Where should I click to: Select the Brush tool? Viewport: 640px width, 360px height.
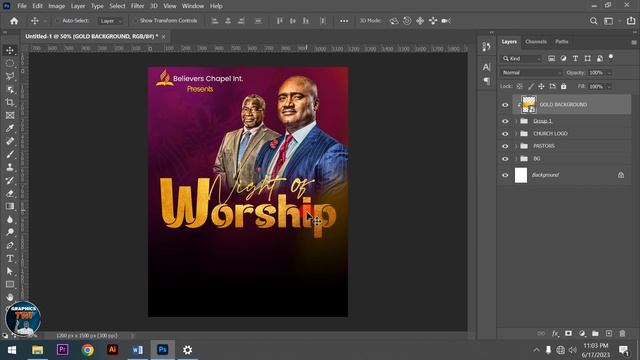pyautogui.click(x=10, y=154)
